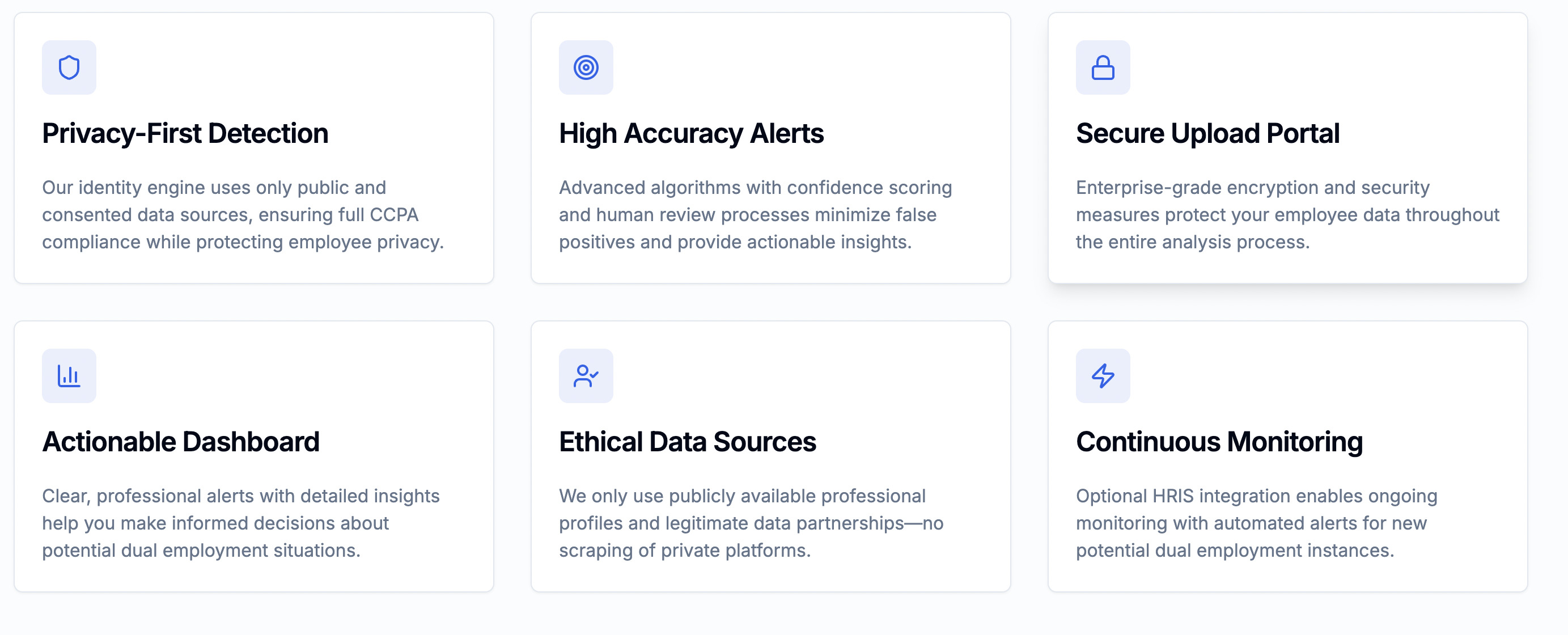Click the padlock icon on Secure Upload Portal

pos(1103,67)
